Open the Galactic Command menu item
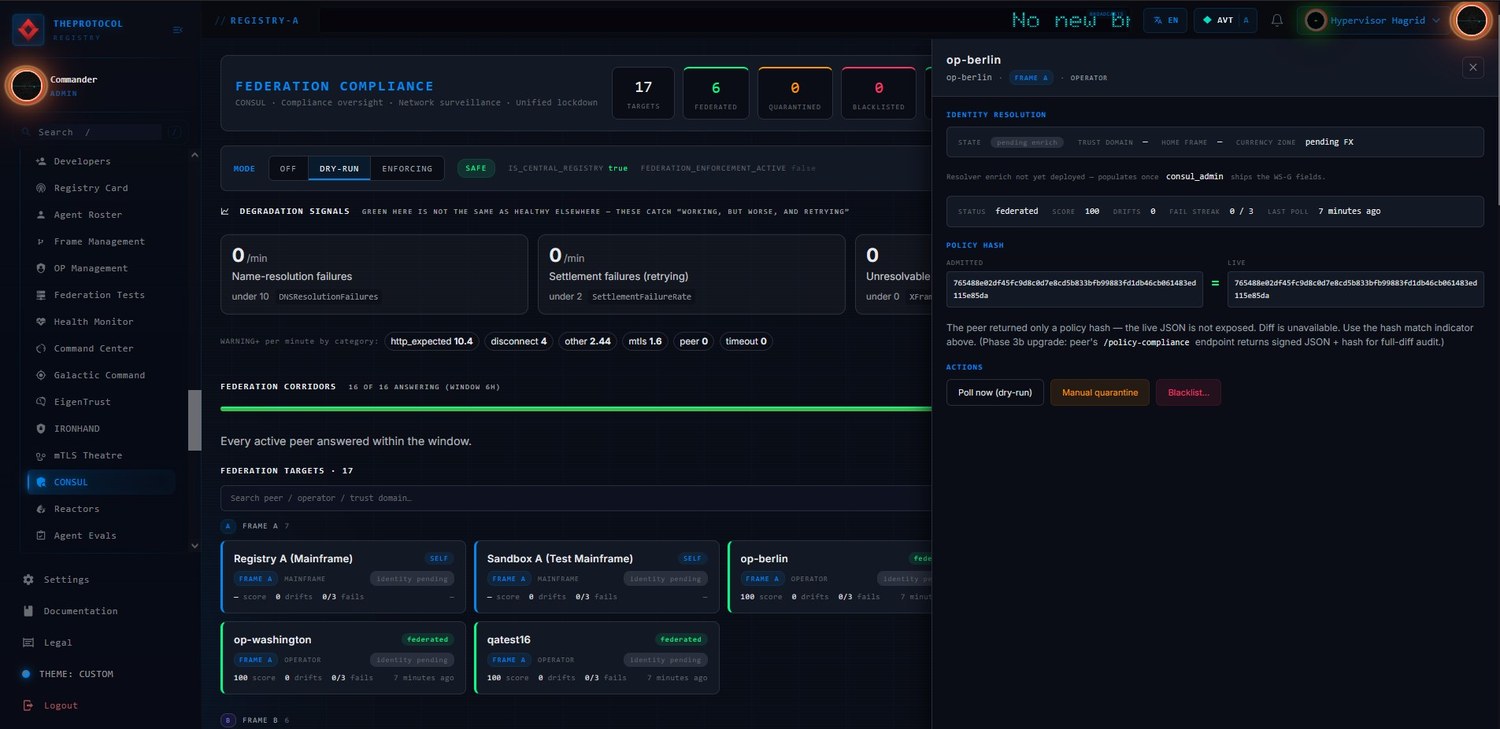This screenshot has height=729, width=1500. click(x=100, y=375)
